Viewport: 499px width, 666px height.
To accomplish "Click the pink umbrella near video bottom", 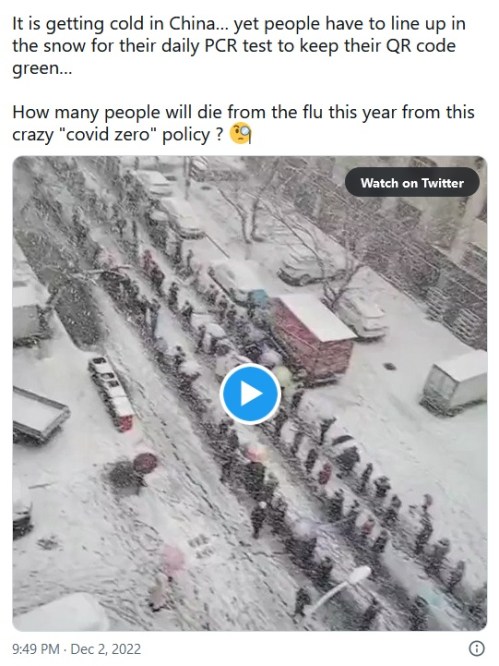I will [175, 561].
